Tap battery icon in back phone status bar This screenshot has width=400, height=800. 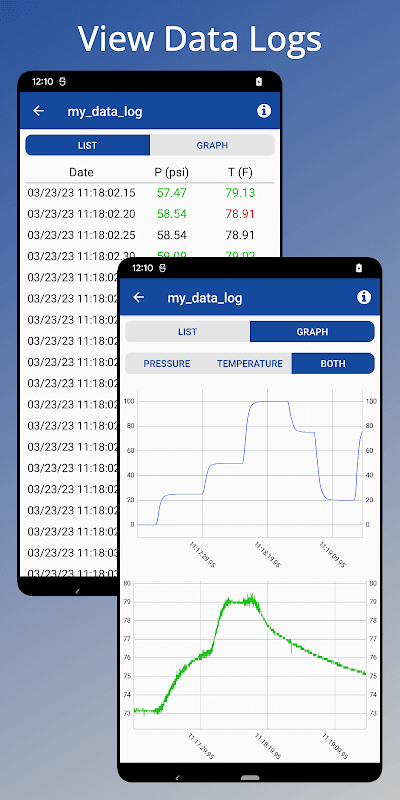[259, 81]
